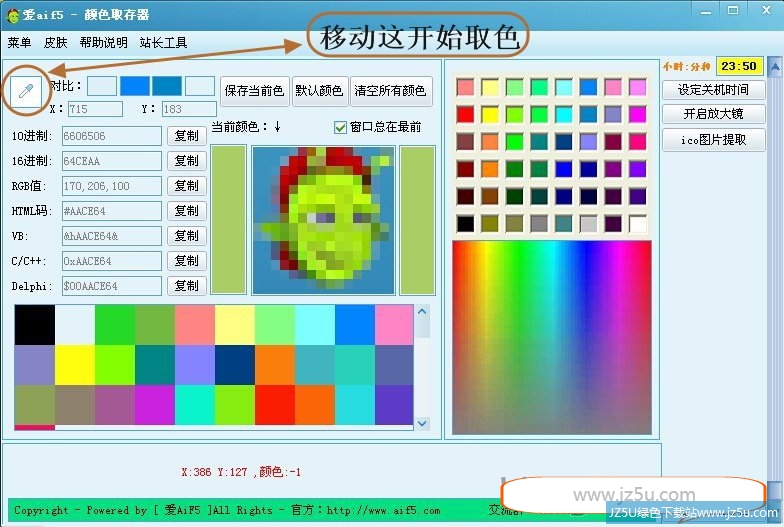
Task: Click the RGB值 field showing 170,206,100
Action: [112, 186]
